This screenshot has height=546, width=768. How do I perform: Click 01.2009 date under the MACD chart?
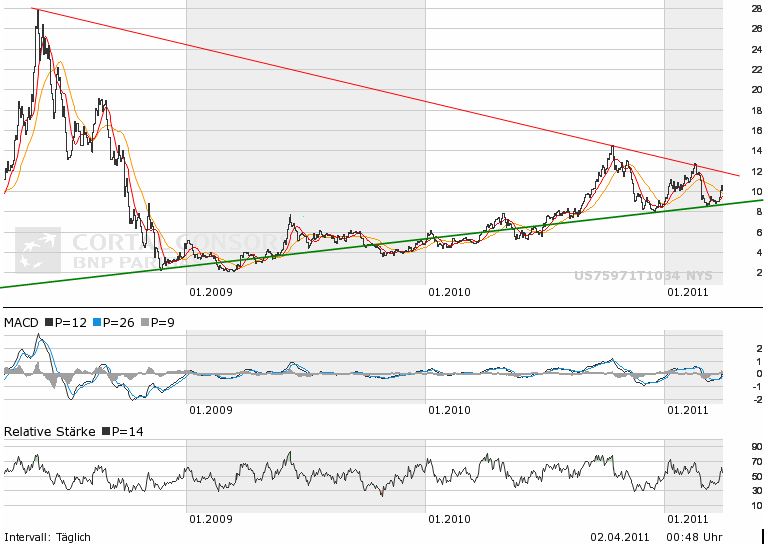pos(211,410)
